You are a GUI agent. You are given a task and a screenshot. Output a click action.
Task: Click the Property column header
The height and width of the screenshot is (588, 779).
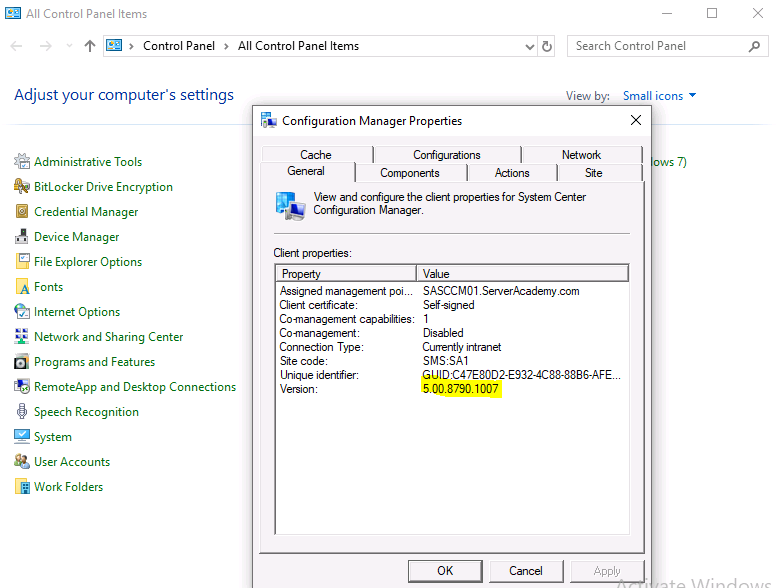pyautogui.click(x=346, y=274)
